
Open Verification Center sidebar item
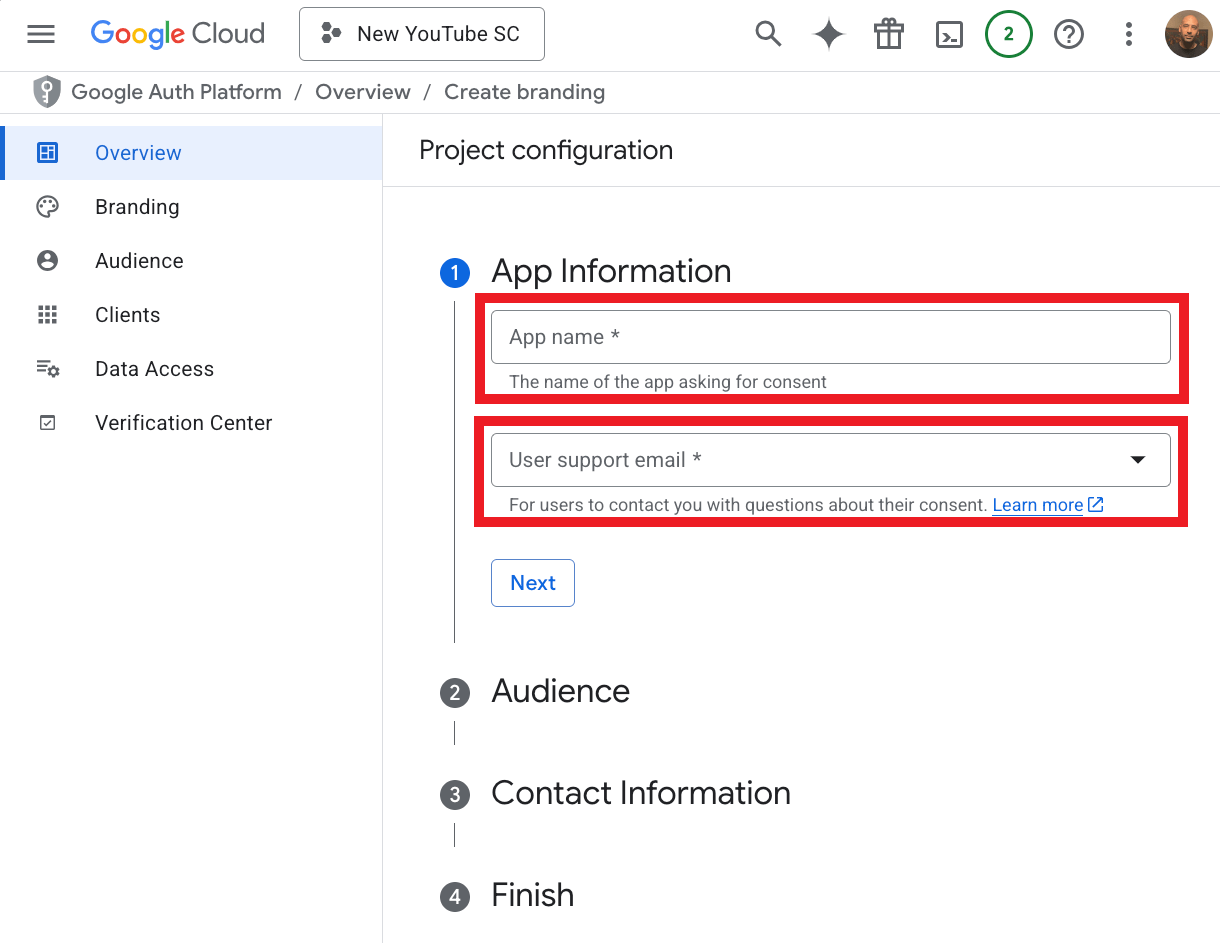(x=183, y=423)
